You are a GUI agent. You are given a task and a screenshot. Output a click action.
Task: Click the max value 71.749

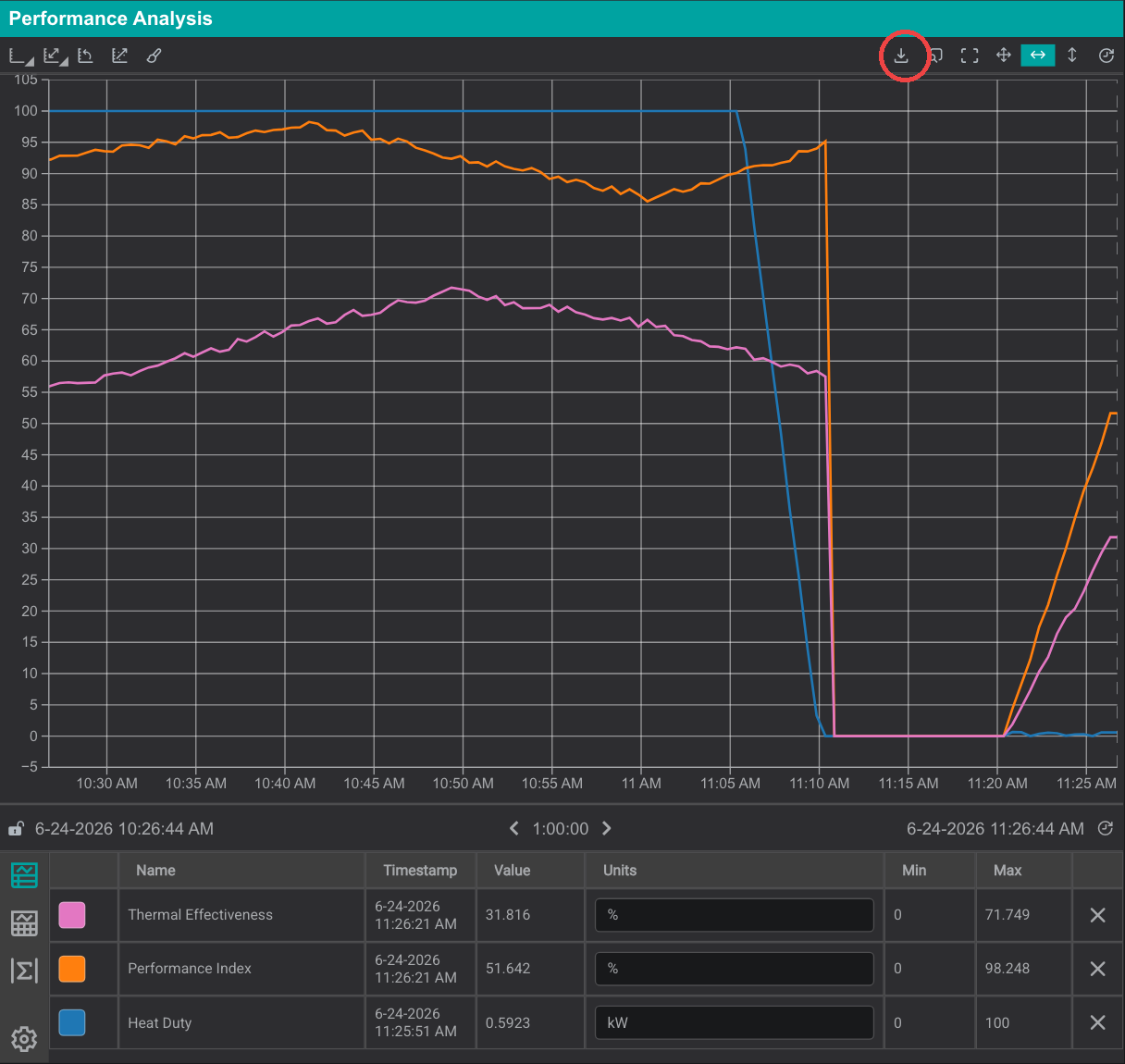(x=1008, y=915)
